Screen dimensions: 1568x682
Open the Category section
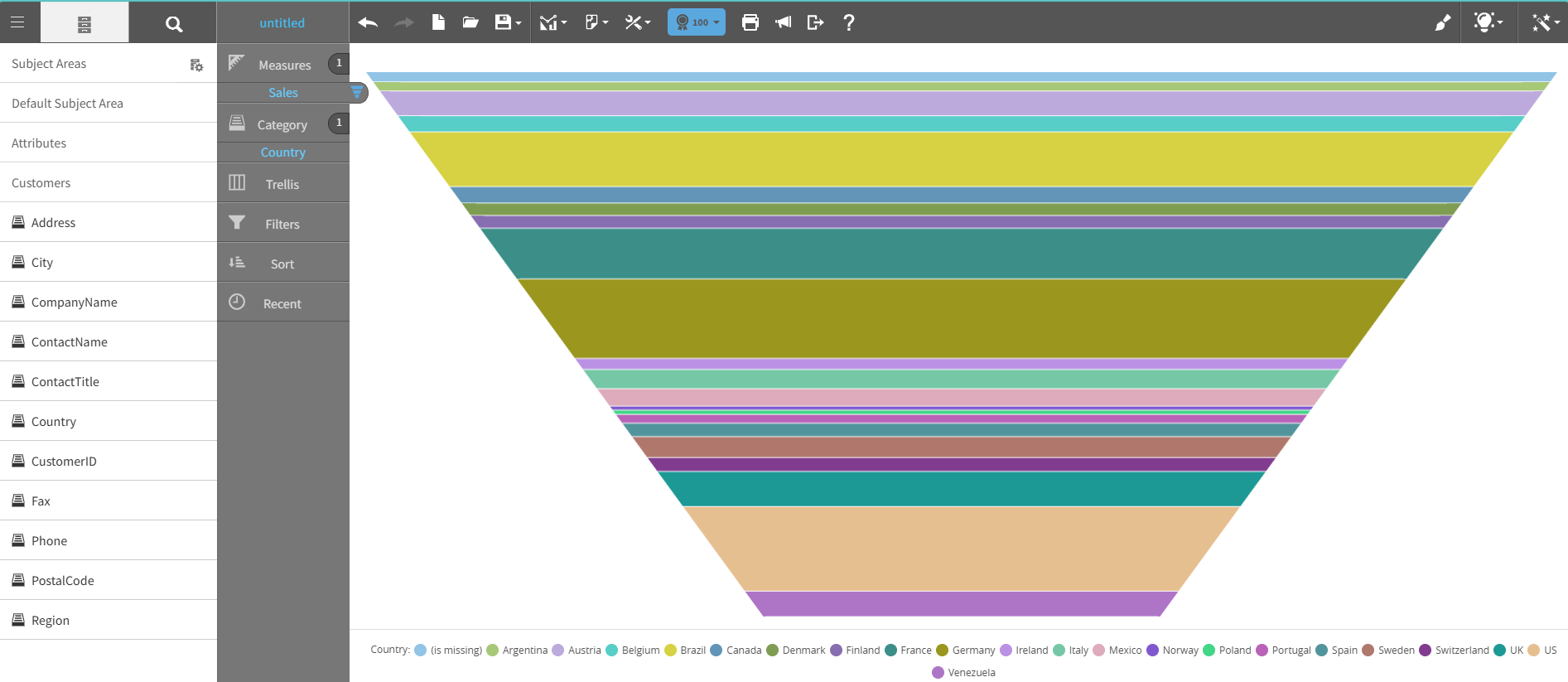click(283, 123)
